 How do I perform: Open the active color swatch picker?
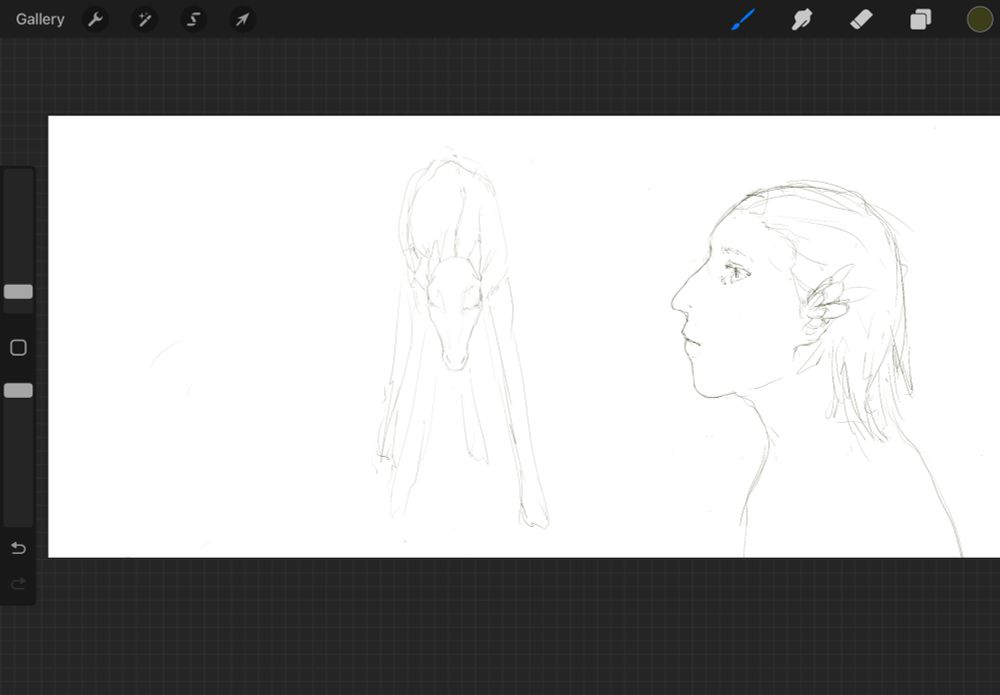(979, 19)
